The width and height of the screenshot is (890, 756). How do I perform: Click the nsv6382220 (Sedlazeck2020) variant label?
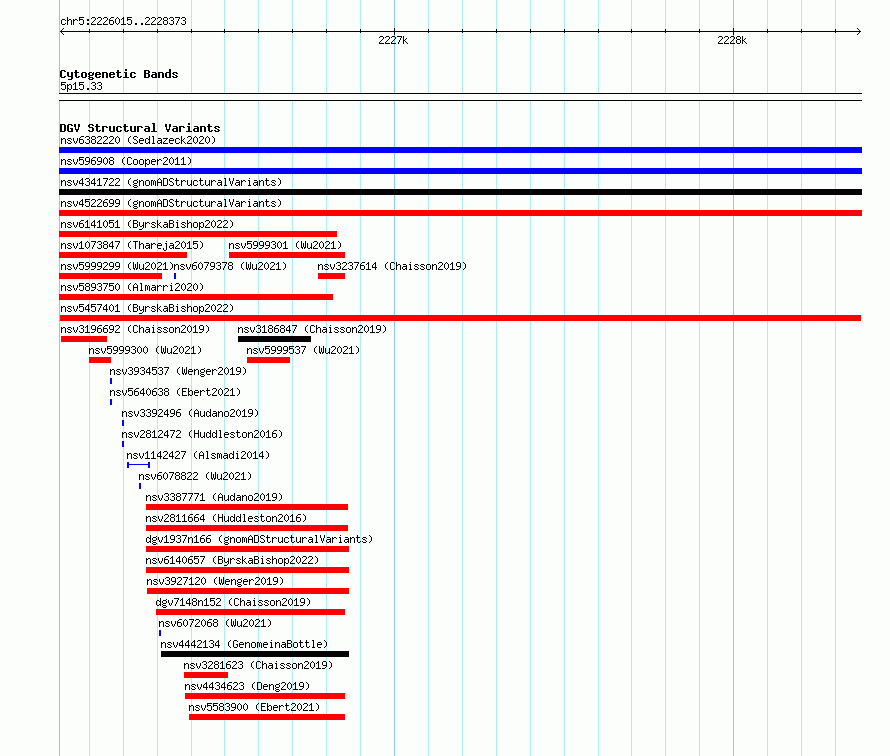coord(138,140)
